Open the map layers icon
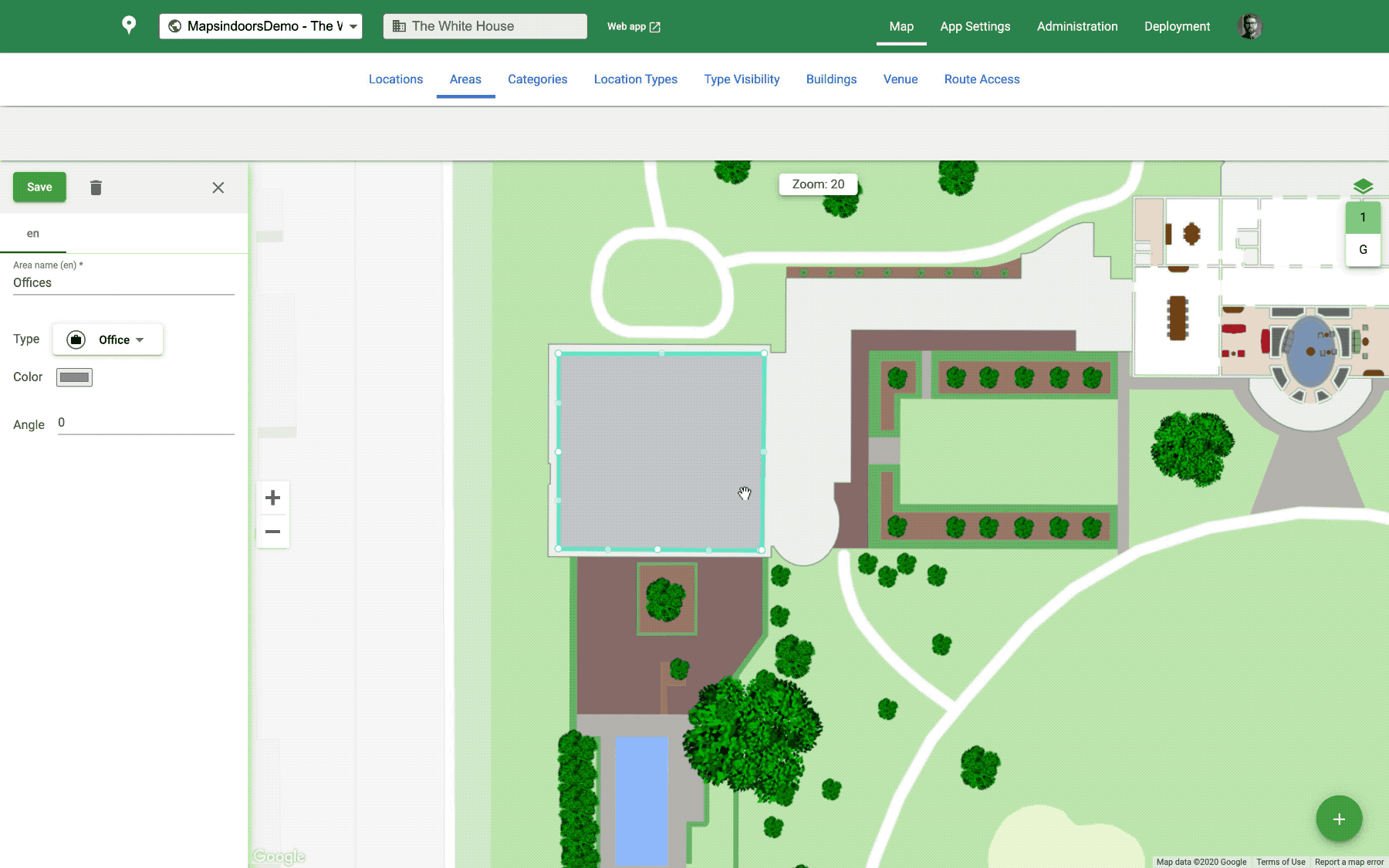The height and width of the screenshot is (868, 1389). point(1363,186)
